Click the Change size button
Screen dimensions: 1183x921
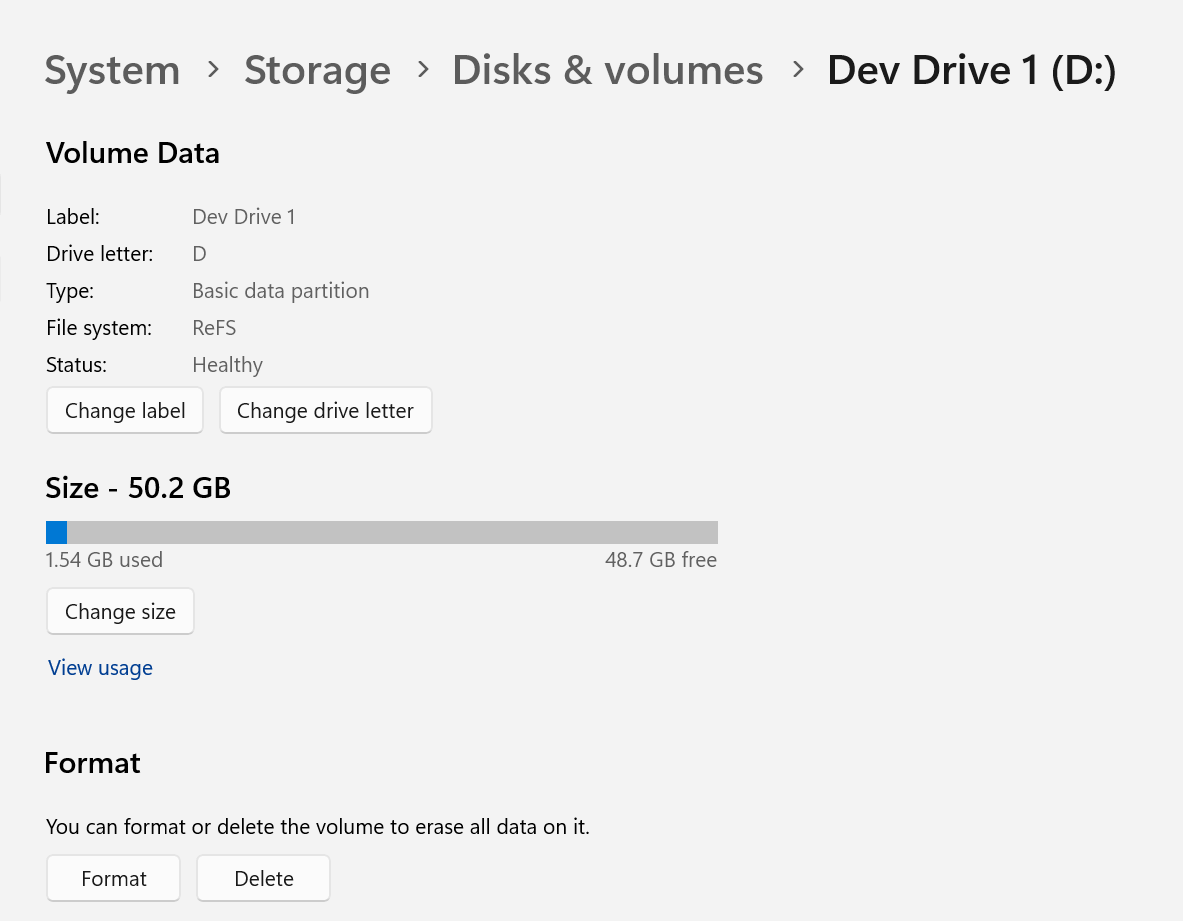[120, 611]
